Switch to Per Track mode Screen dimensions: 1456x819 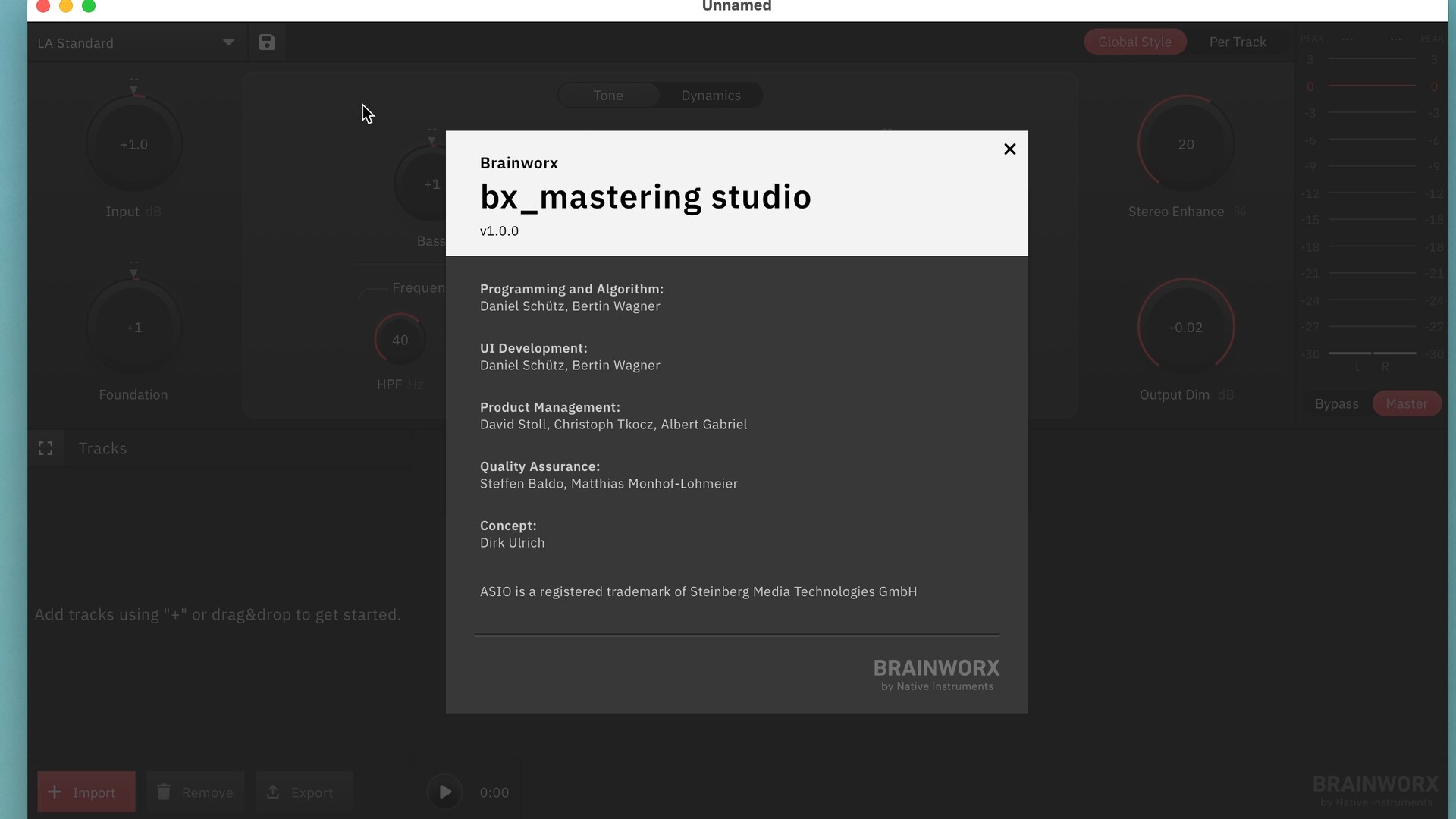click(1238, 42)
